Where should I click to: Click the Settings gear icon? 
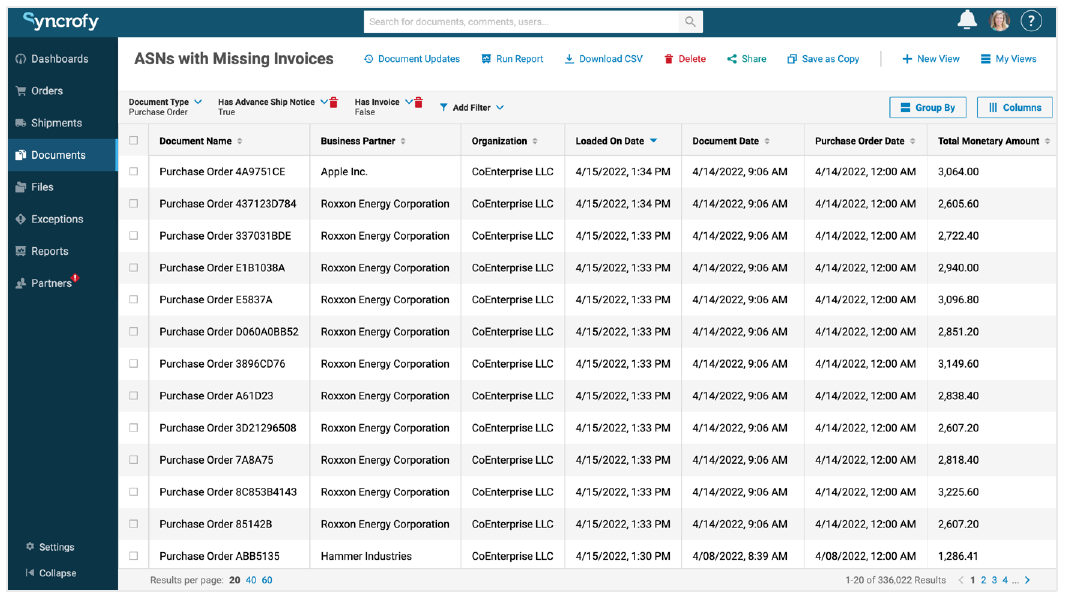pyautogui.click(x=30, y=546)
